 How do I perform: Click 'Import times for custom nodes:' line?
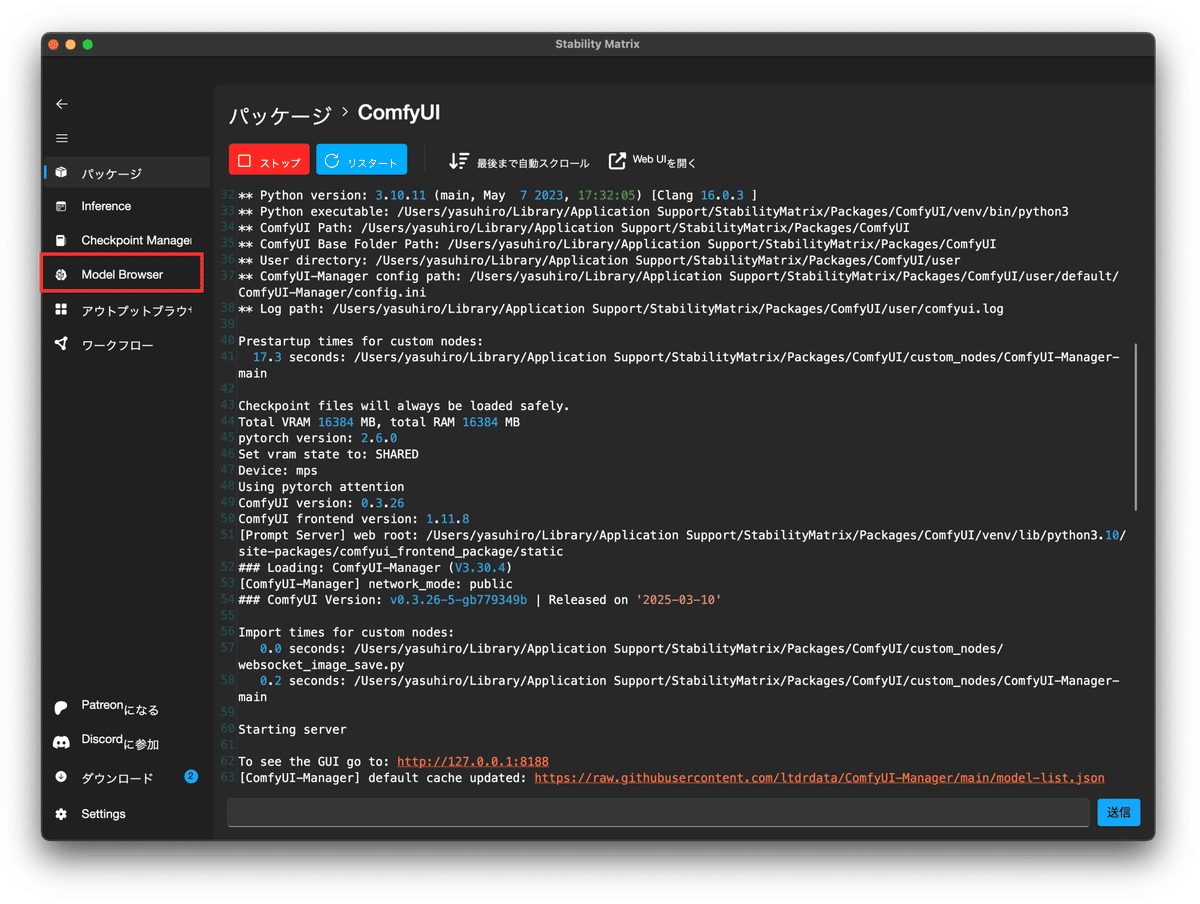[346, 632]
